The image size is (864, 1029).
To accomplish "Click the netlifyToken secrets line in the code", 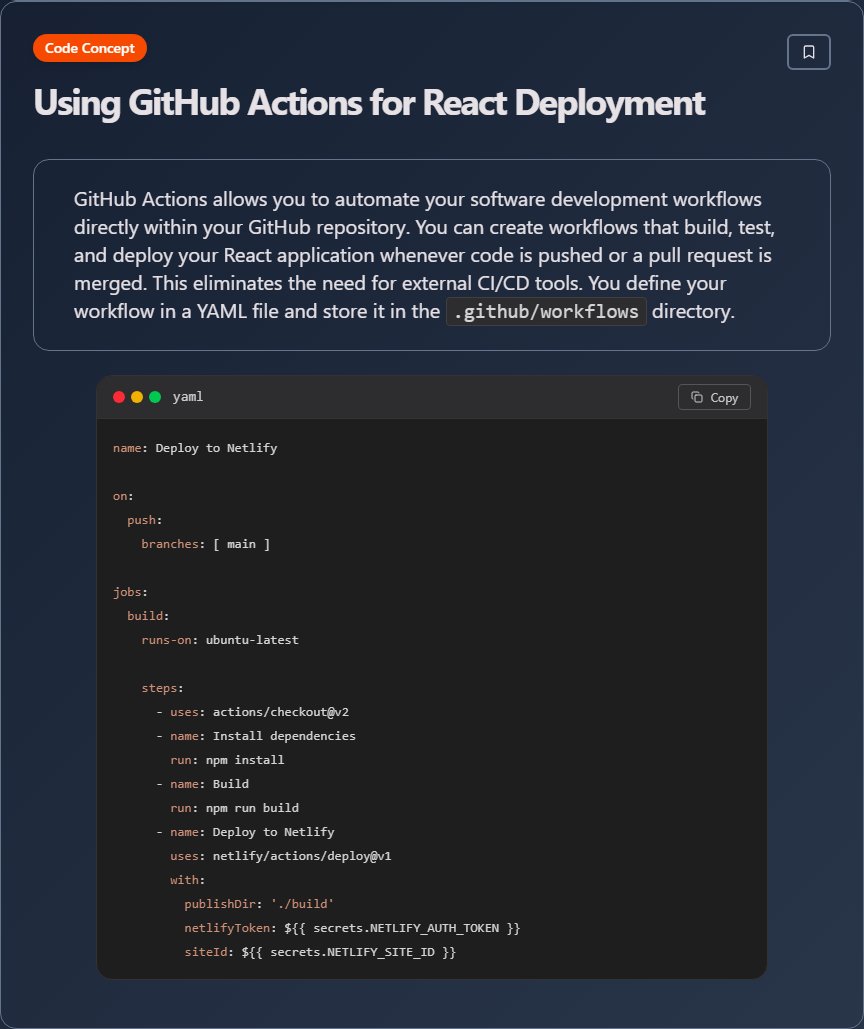I will [x=351, y=927].
